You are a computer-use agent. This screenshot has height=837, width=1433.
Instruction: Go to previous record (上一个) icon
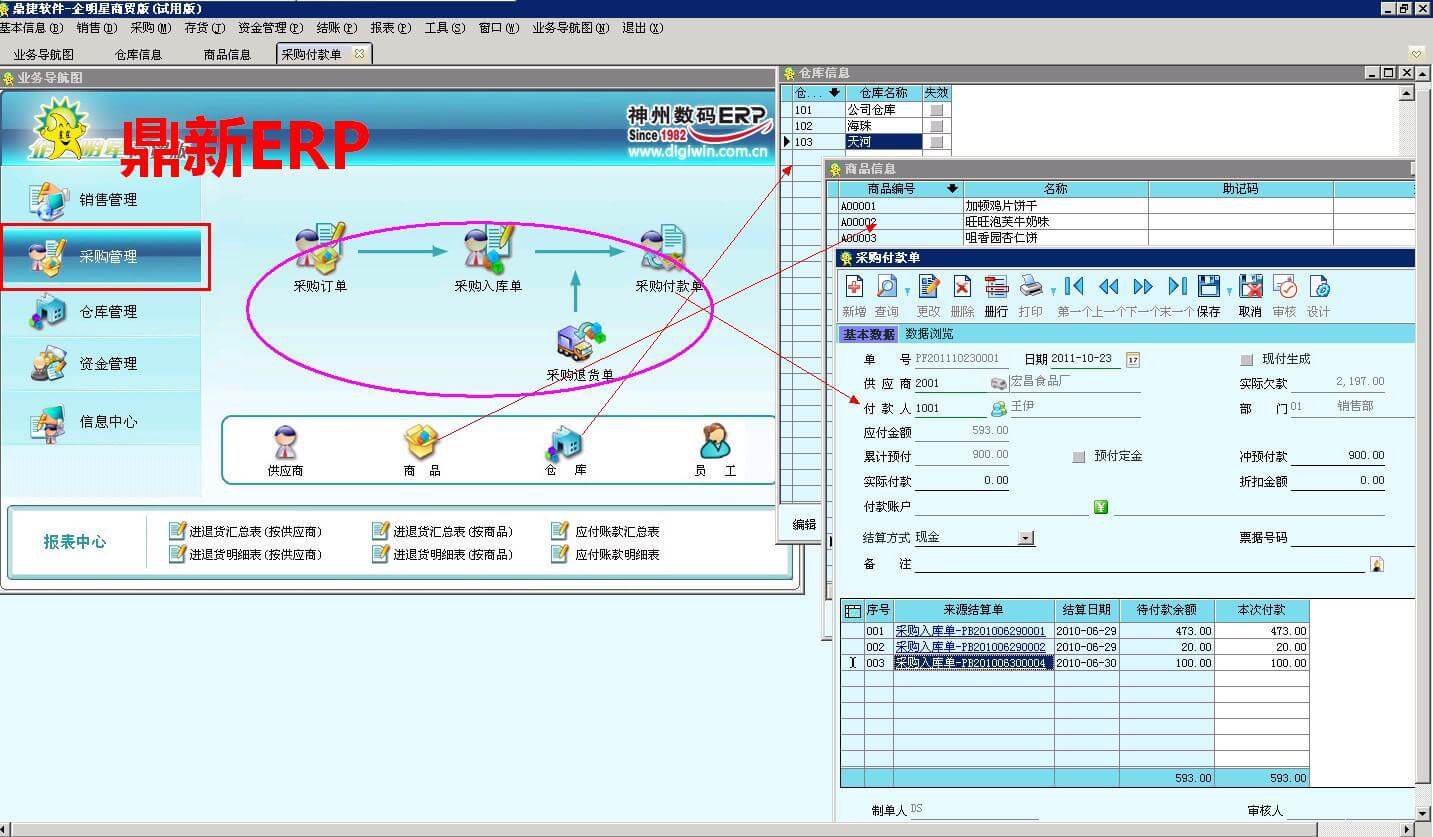pos(1108,287)
